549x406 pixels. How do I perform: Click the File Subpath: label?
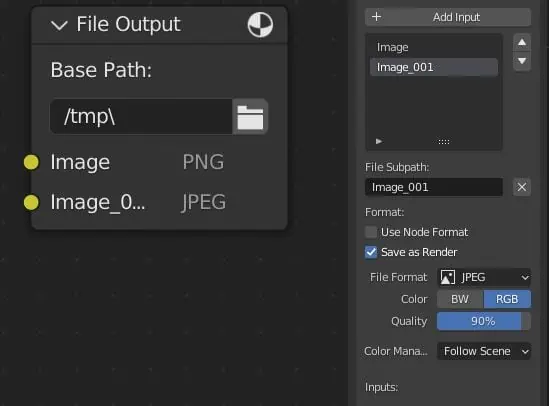397,167
